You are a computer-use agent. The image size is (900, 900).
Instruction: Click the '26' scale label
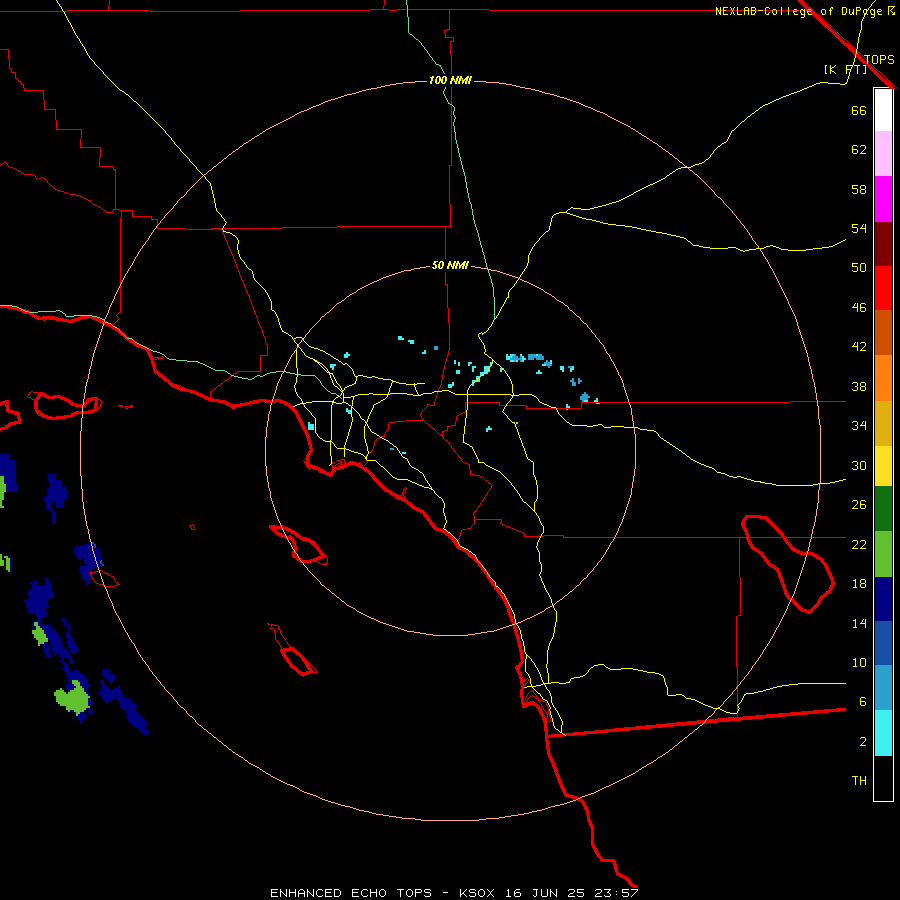pyautogui.click(x=859, y=505)
